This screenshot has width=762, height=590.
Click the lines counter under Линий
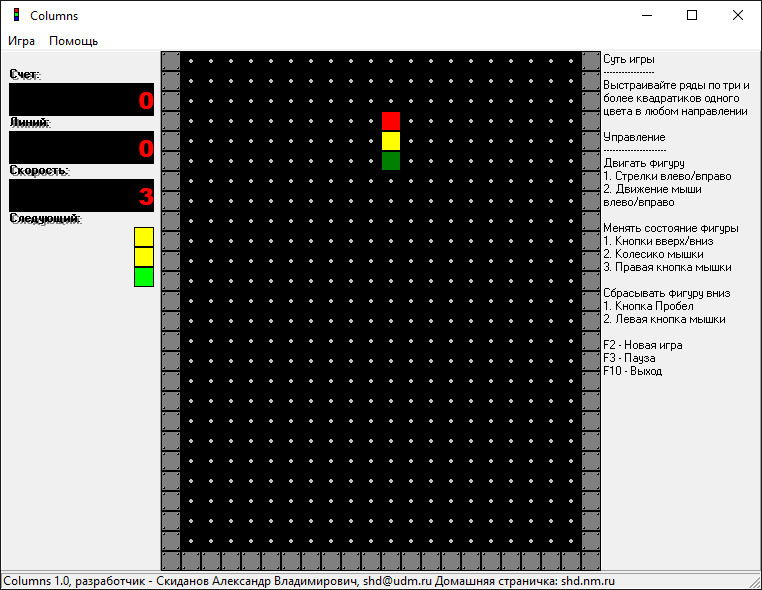[81, 147]
